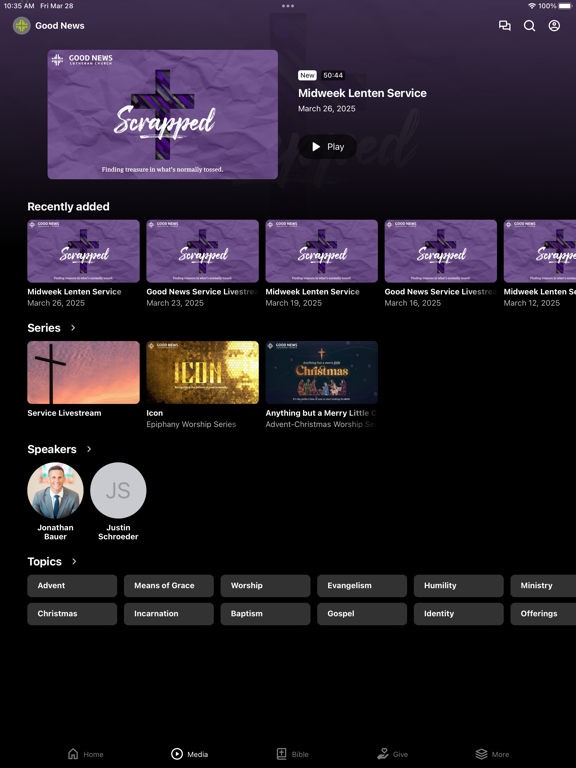576x768 pixels.
Task: Click the March 23, 2025 date
Action: [175, 303]
